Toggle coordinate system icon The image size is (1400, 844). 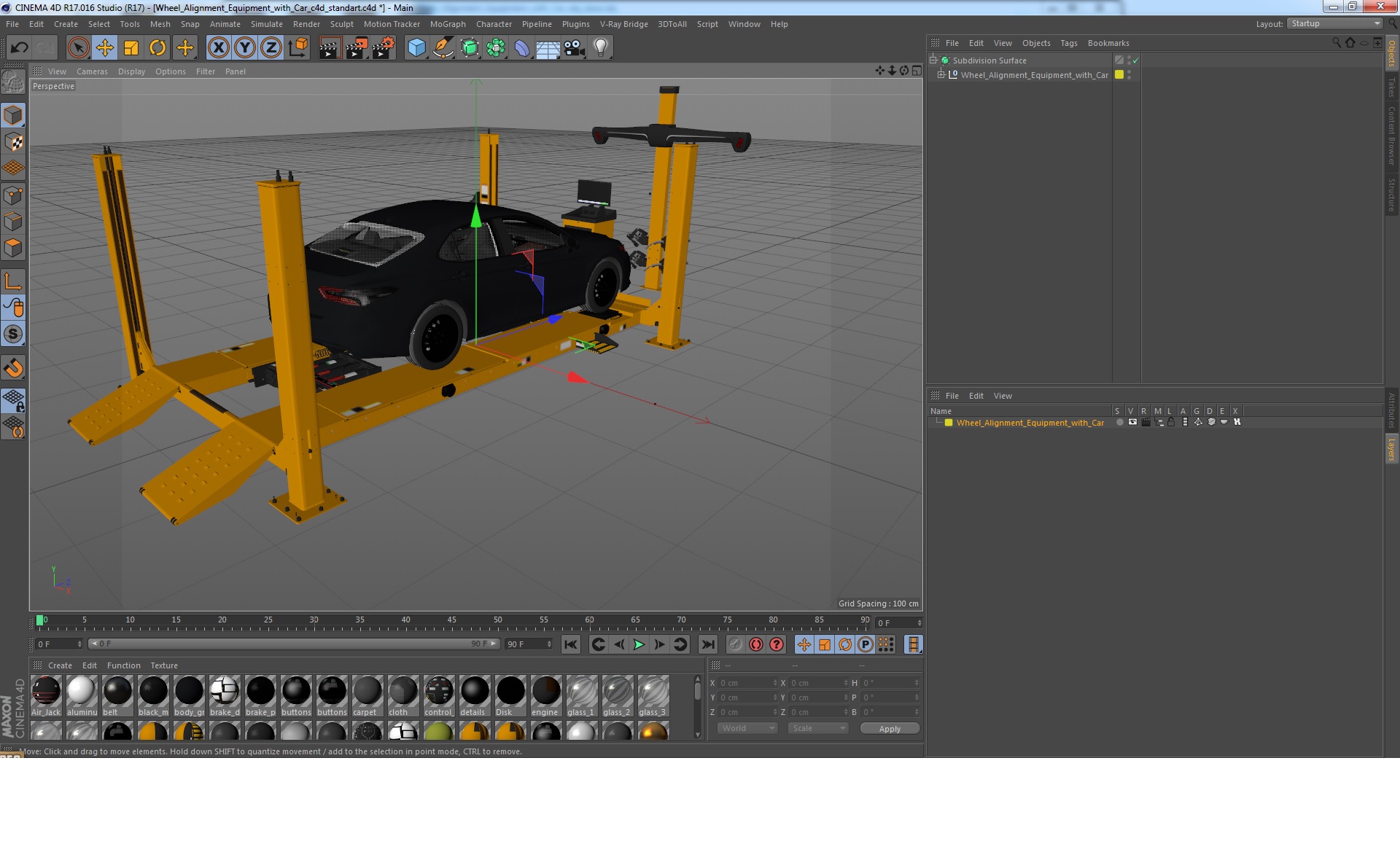[x=297, y=48]
